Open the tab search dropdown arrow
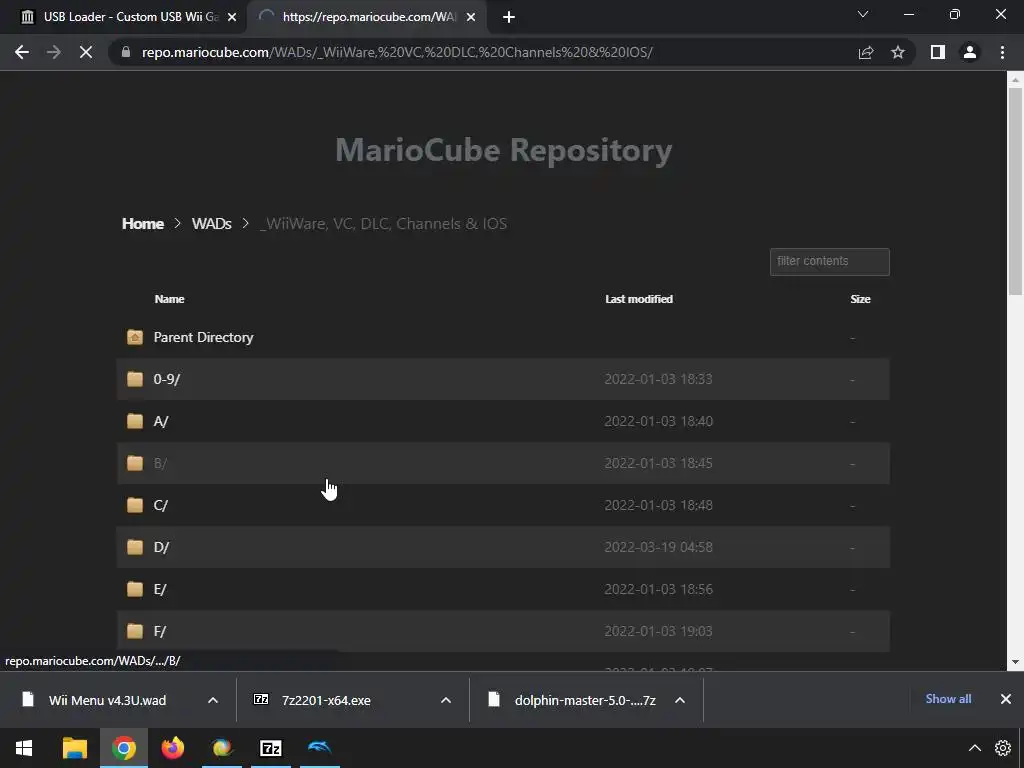This screenshot has width=1024, height=768. [863, 14]
